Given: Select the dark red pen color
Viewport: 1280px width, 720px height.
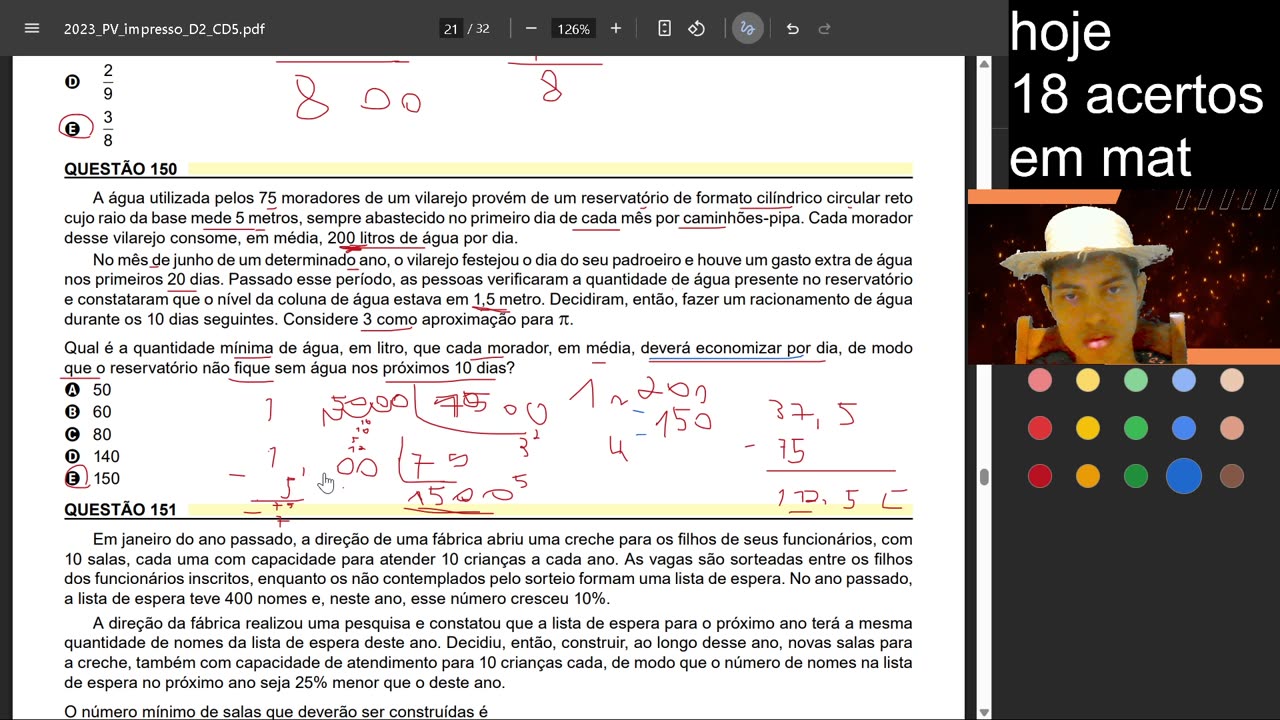Looking at the screenshot, I should (1040, 476).
